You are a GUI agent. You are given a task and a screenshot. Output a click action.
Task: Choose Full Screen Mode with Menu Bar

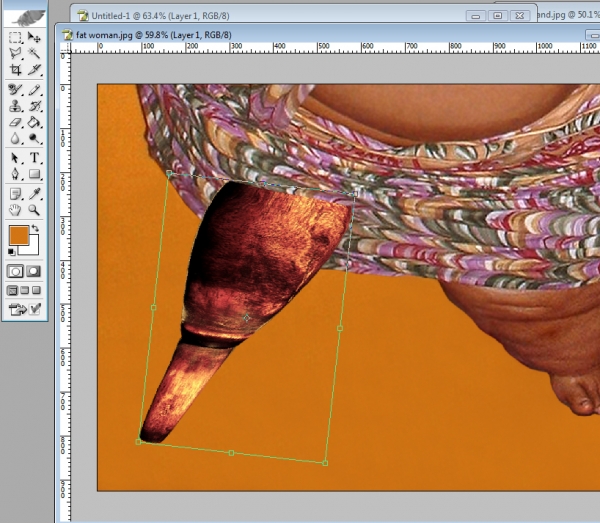tap(24, 290)
